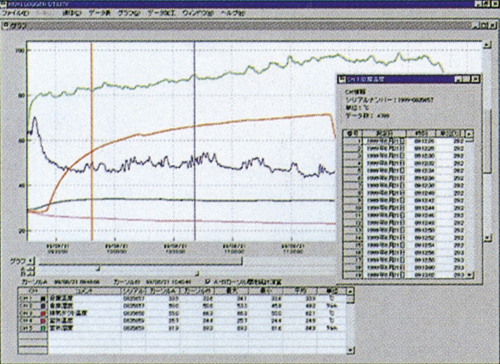Open the データ表 menu in the menu bar
The image size is (500, 364).
100,13
